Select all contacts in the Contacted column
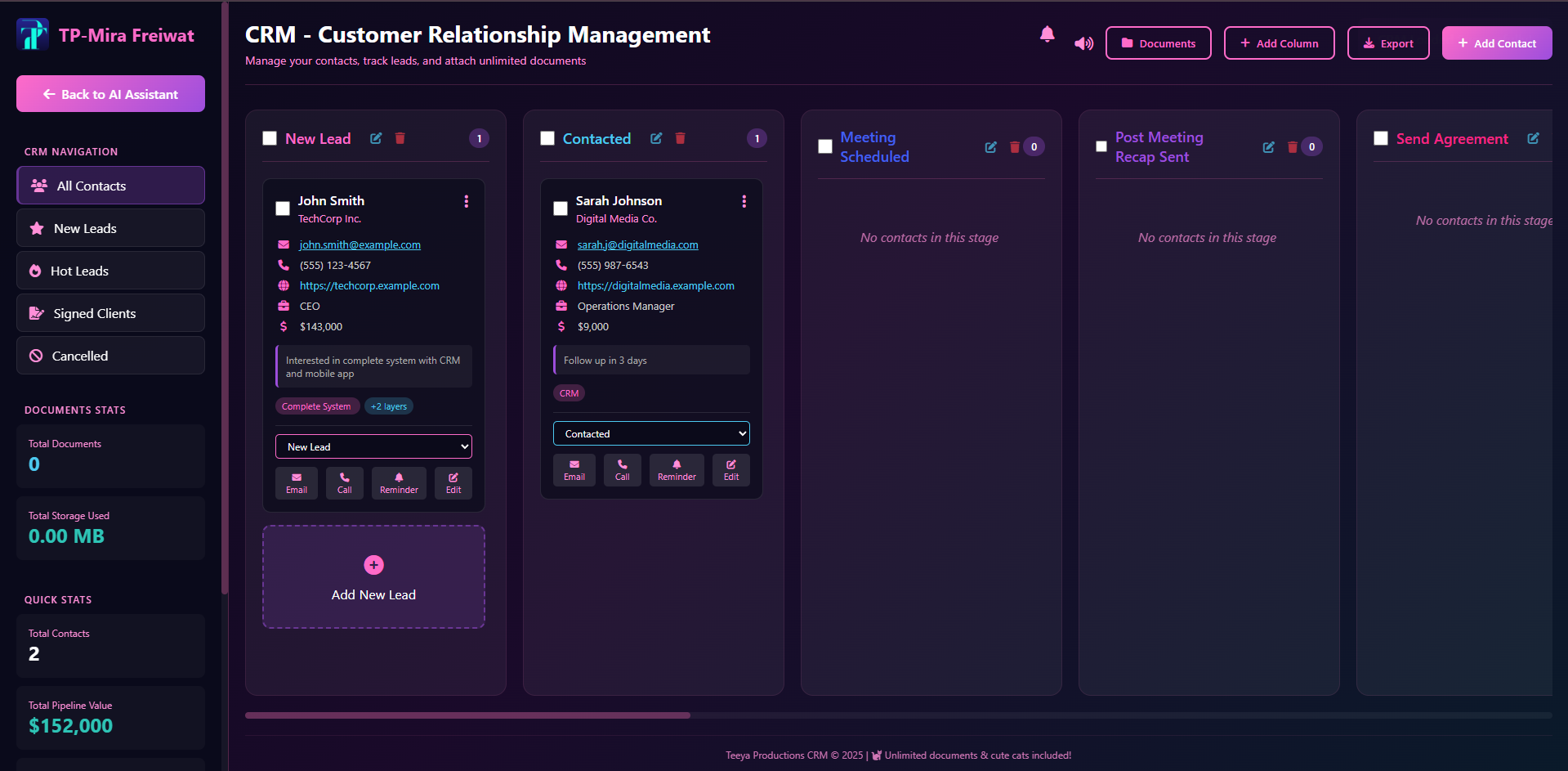 pos(547,138)
